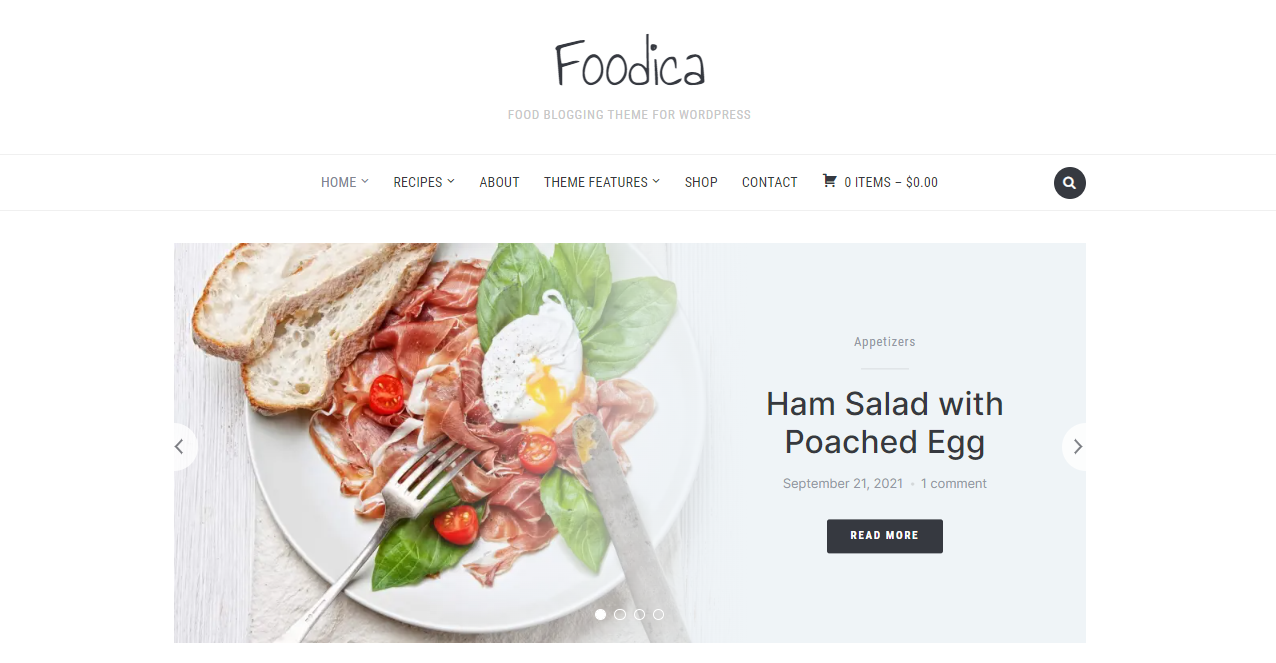Click the Foodica logo

click(x=630, y=64)
